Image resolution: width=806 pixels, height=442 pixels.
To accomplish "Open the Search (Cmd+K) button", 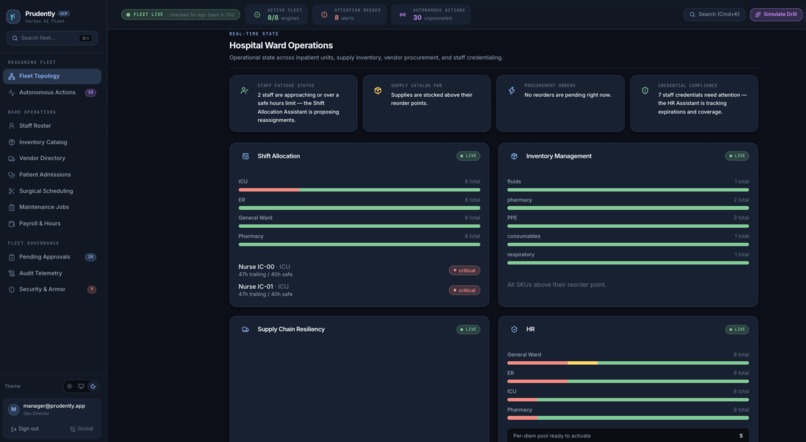I will click(x=714, y=14).
